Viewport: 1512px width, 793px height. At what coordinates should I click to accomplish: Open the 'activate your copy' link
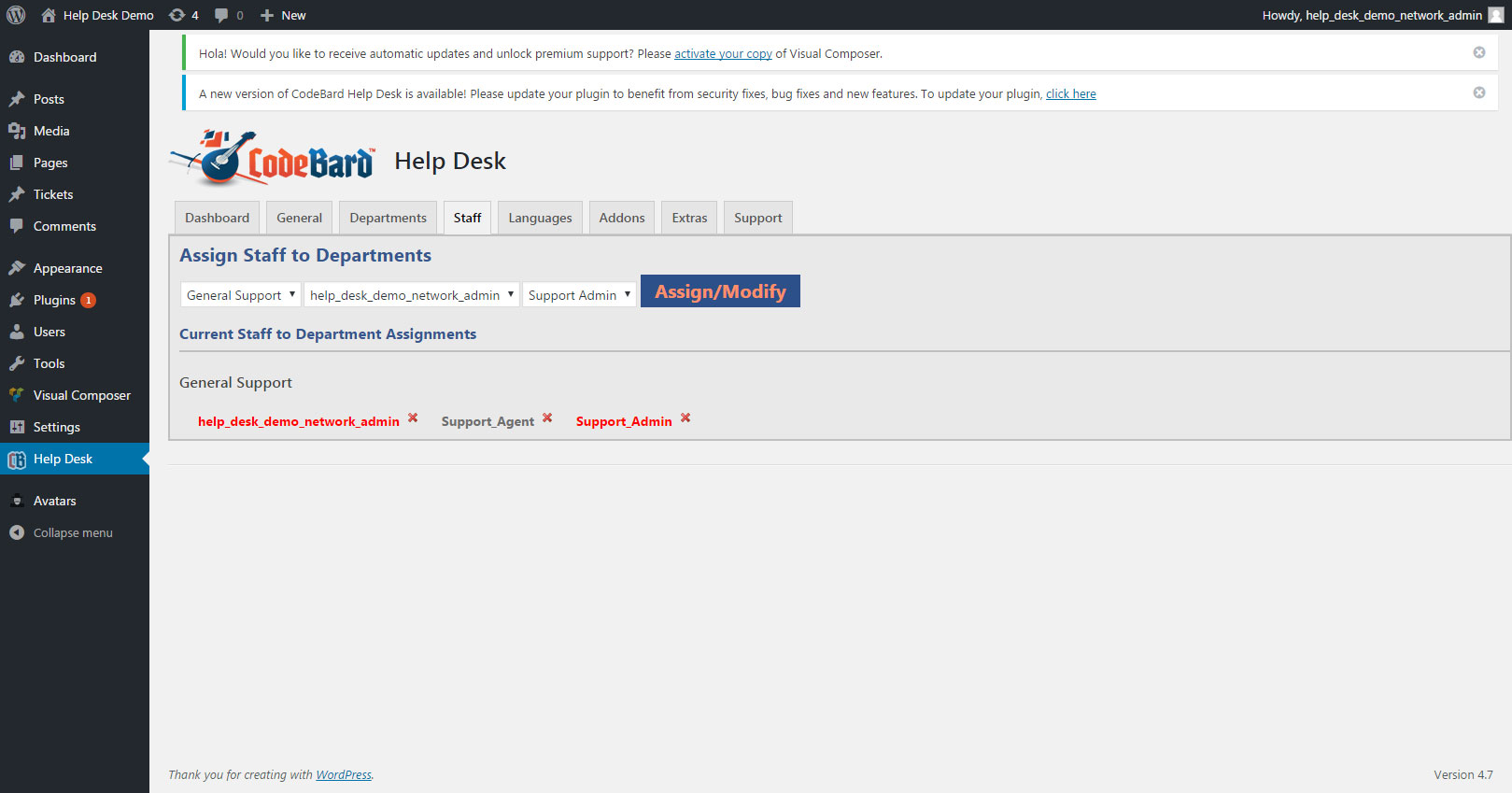tap(723, 53)
